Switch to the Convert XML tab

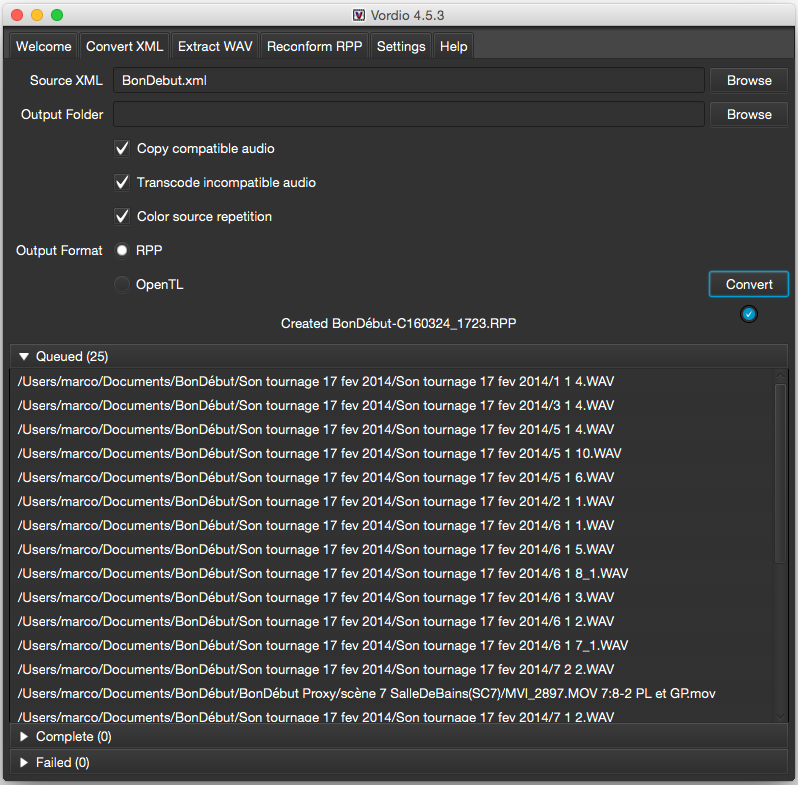point(124,46)
